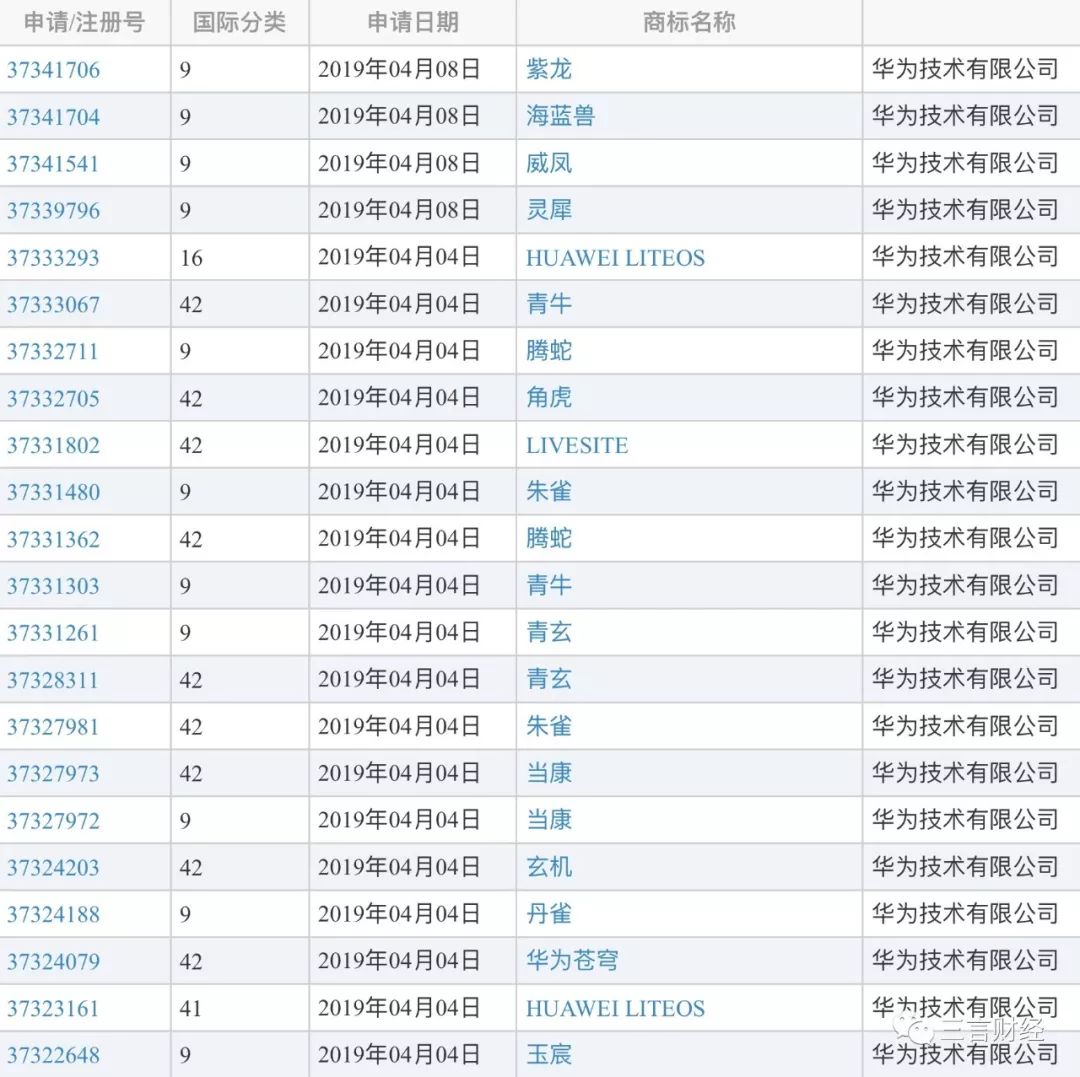Open application number 37331362 link
Screen dimensions: 1080x1077
[53, 538]
